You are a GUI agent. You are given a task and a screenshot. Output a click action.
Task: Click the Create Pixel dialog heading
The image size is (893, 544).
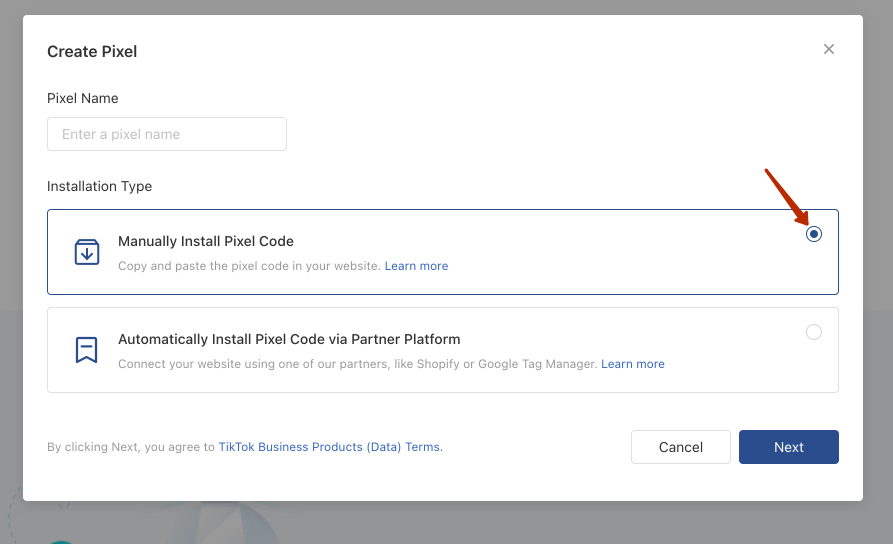tap(92, 51)
